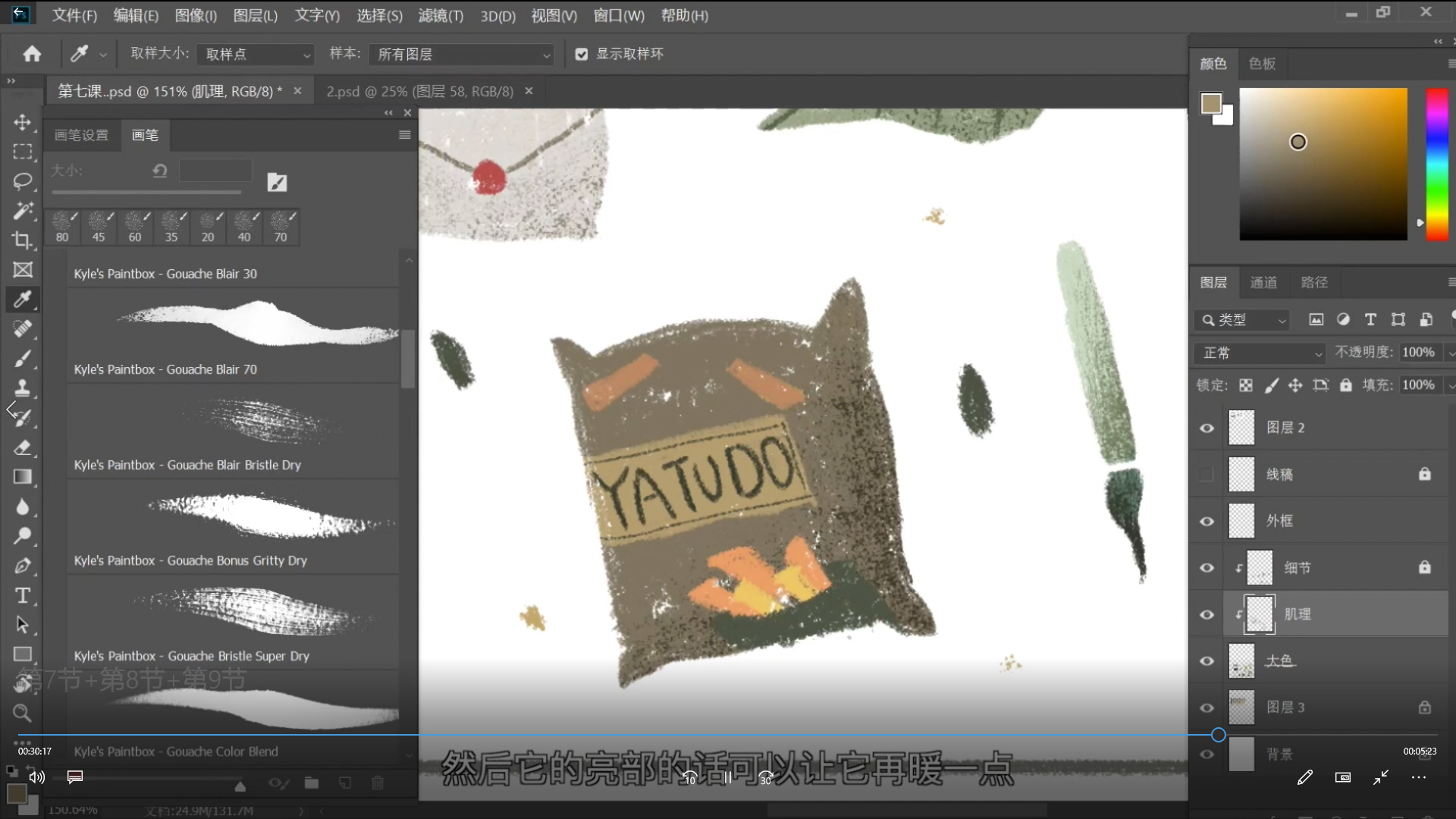Filter layers by shape type
Screen dimensions: 1456x819
tap(1398, 320)
